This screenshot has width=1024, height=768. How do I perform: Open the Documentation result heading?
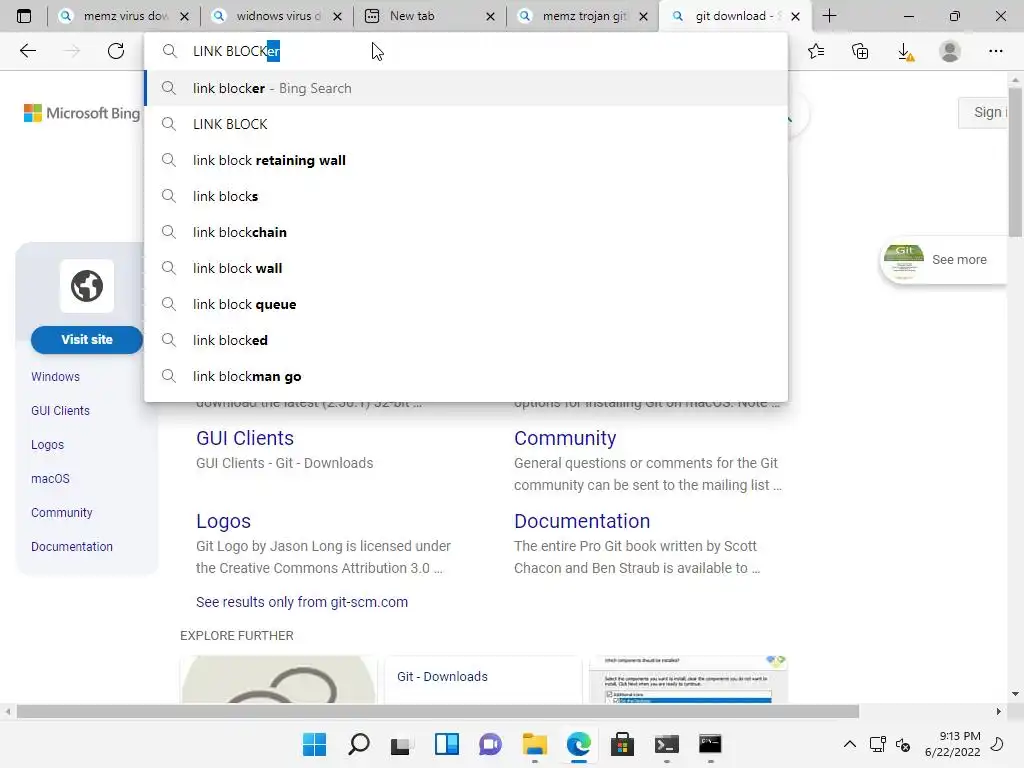coord(582,521)
